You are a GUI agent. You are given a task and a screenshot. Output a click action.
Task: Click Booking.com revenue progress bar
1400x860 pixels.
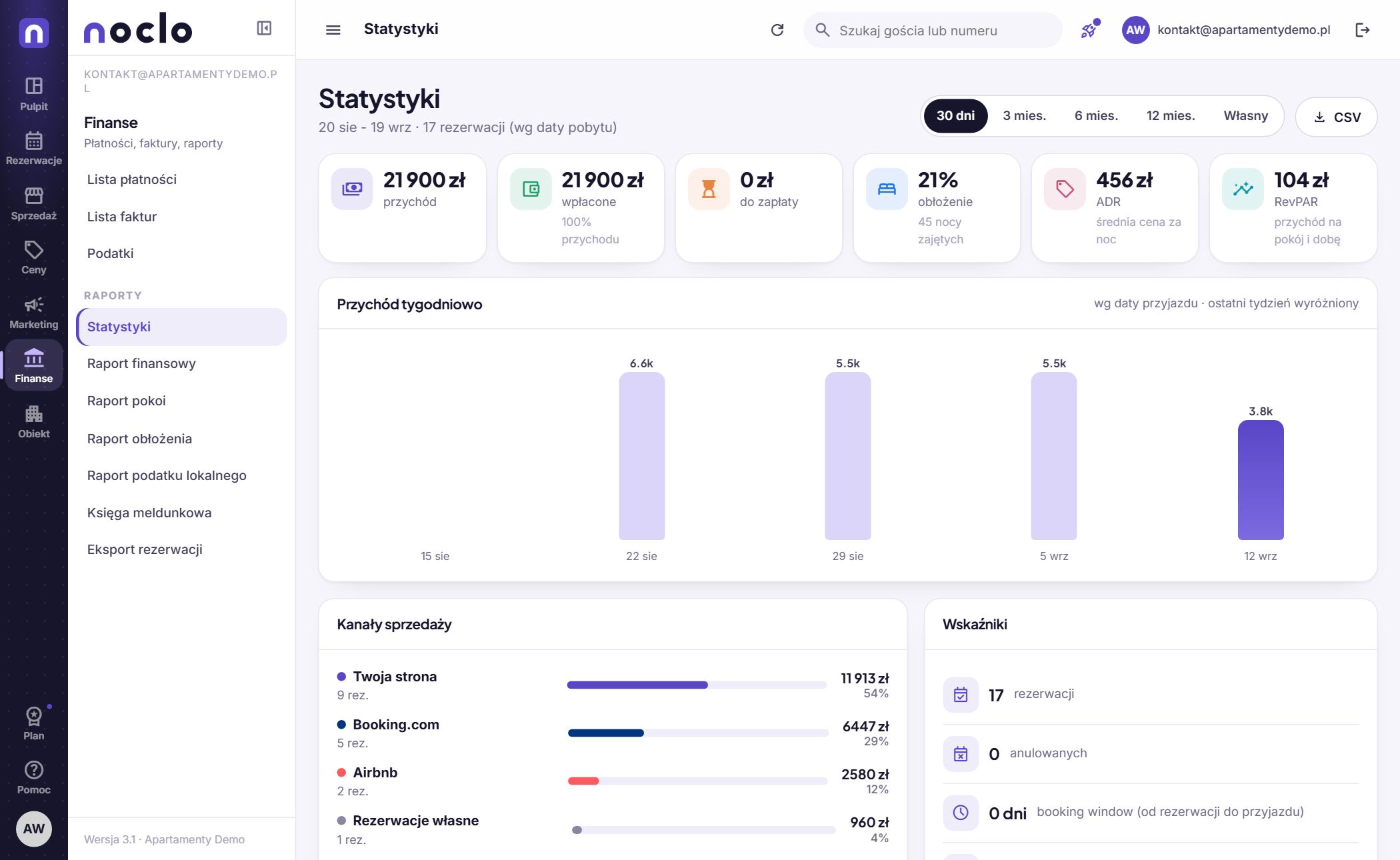coord(697,733)
